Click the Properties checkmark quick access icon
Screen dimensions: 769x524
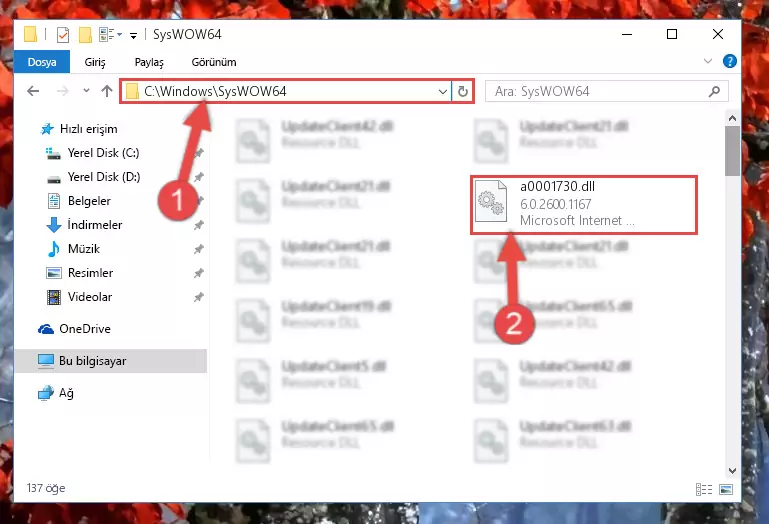point(63,35)
